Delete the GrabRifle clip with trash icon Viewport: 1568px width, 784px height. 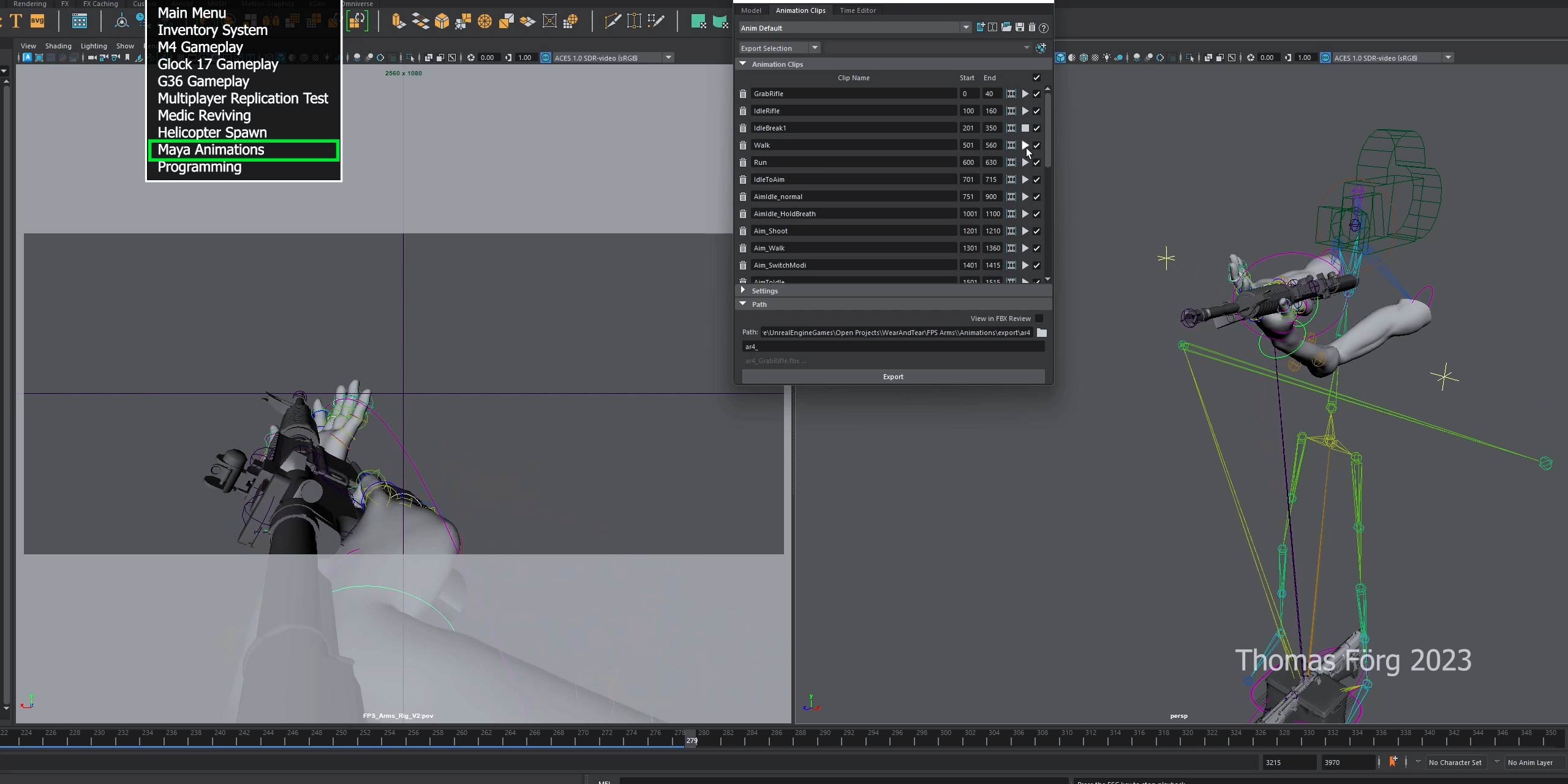pos(742,94)
